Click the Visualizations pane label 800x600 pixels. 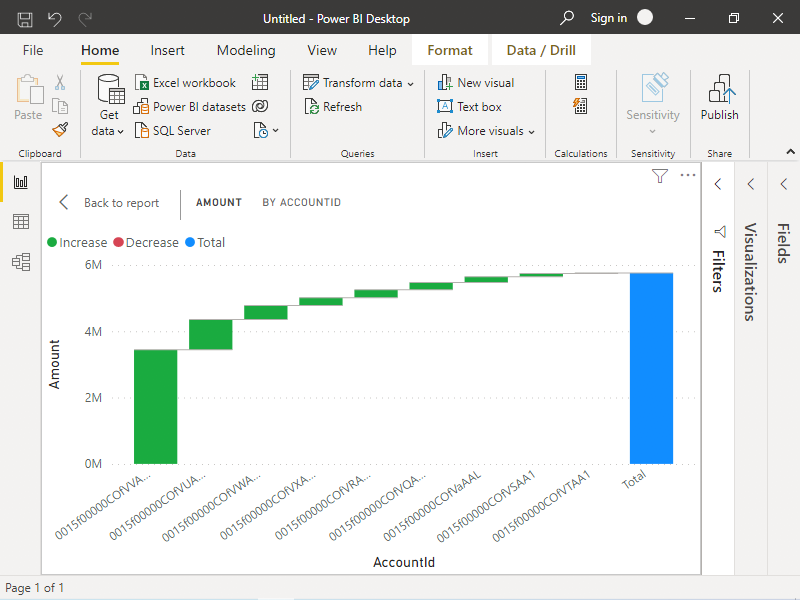pos(749,272)
